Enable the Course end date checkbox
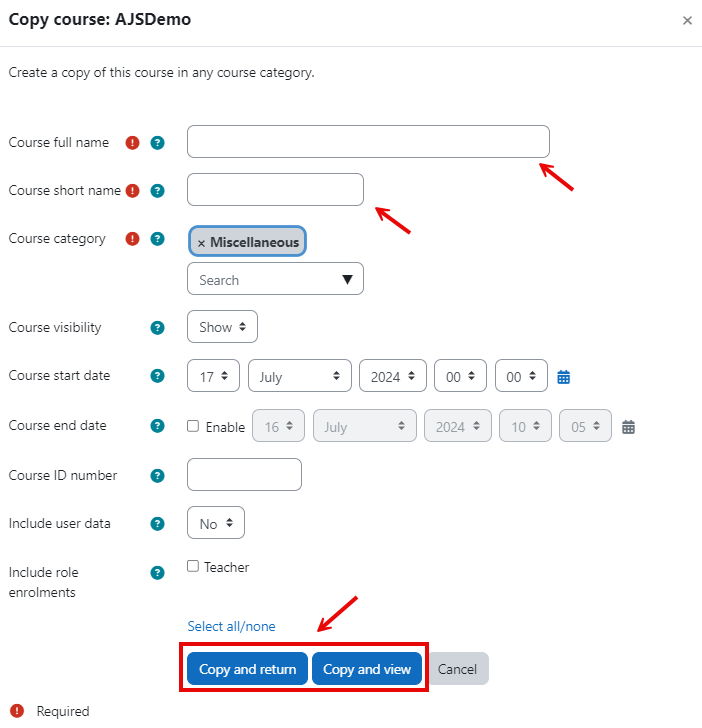The image size is (702, 728). pos(193,426)
